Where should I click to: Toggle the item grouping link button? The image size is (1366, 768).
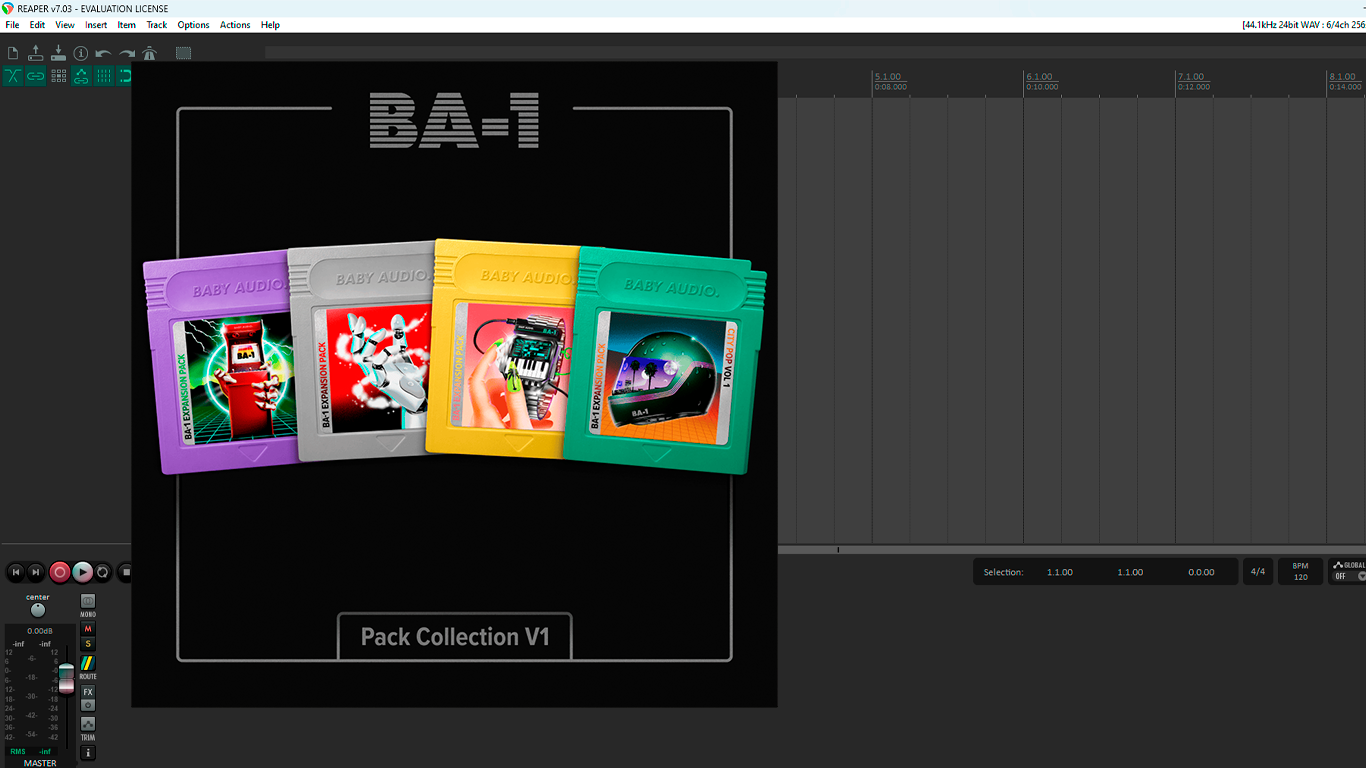35,76
